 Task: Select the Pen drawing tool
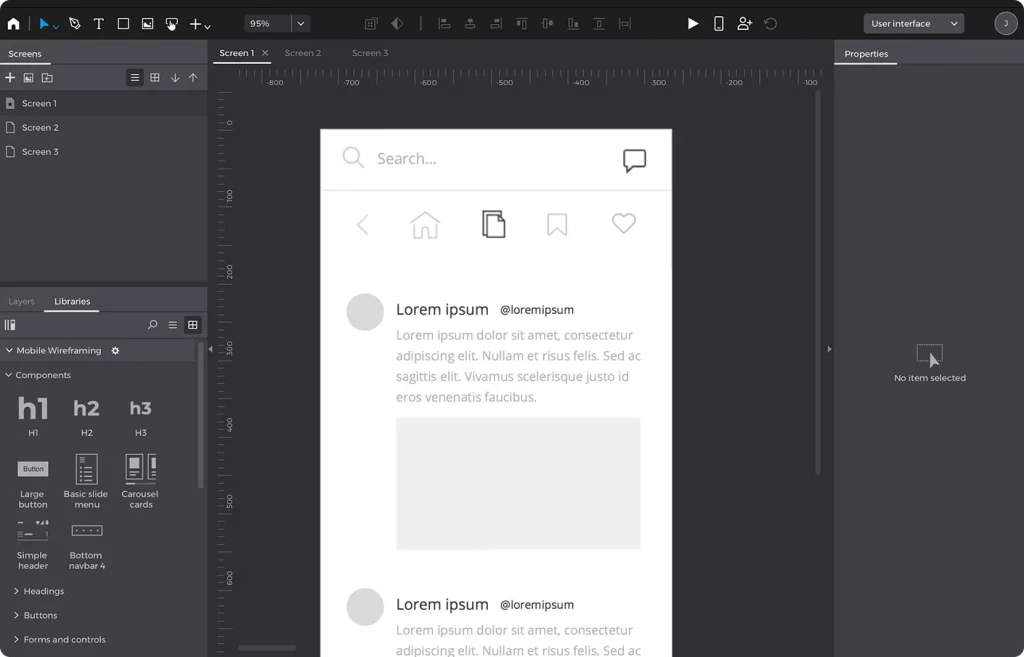(74, 24)
